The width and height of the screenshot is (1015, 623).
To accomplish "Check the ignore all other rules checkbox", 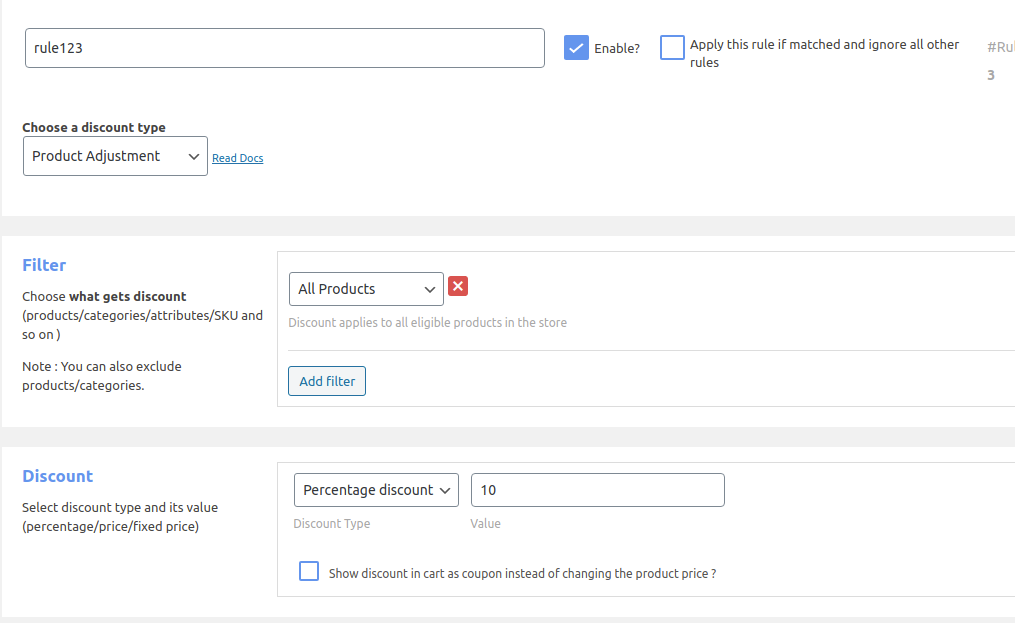I will (x=672, y=48).
